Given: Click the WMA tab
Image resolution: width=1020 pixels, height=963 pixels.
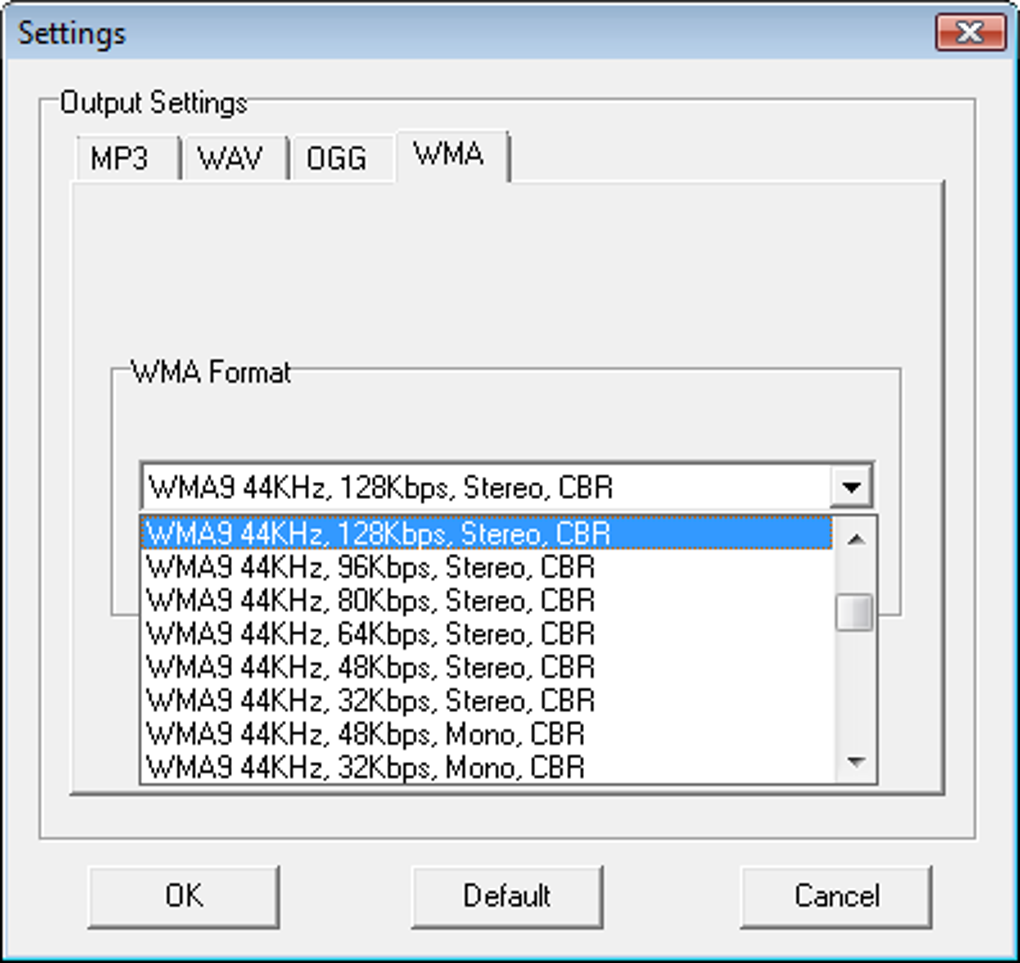Looking at the screenshot, I should 449,155.
